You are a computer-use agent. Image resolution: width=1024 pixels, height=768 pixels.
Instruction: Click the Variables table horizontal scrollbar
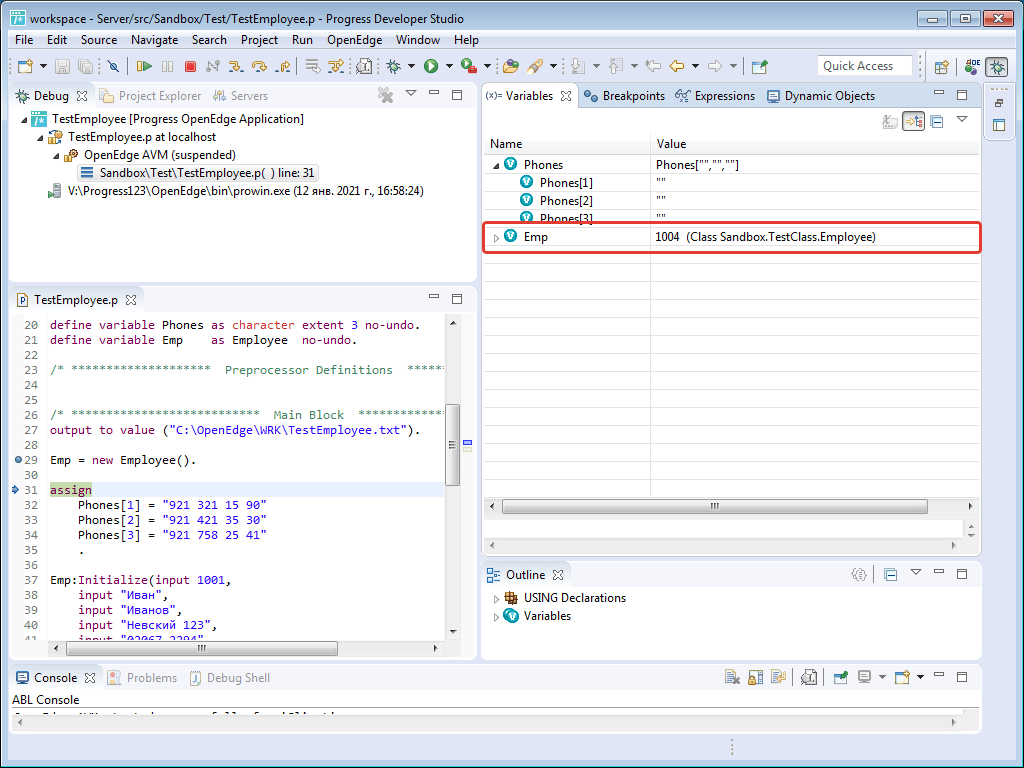pos(714,506)
